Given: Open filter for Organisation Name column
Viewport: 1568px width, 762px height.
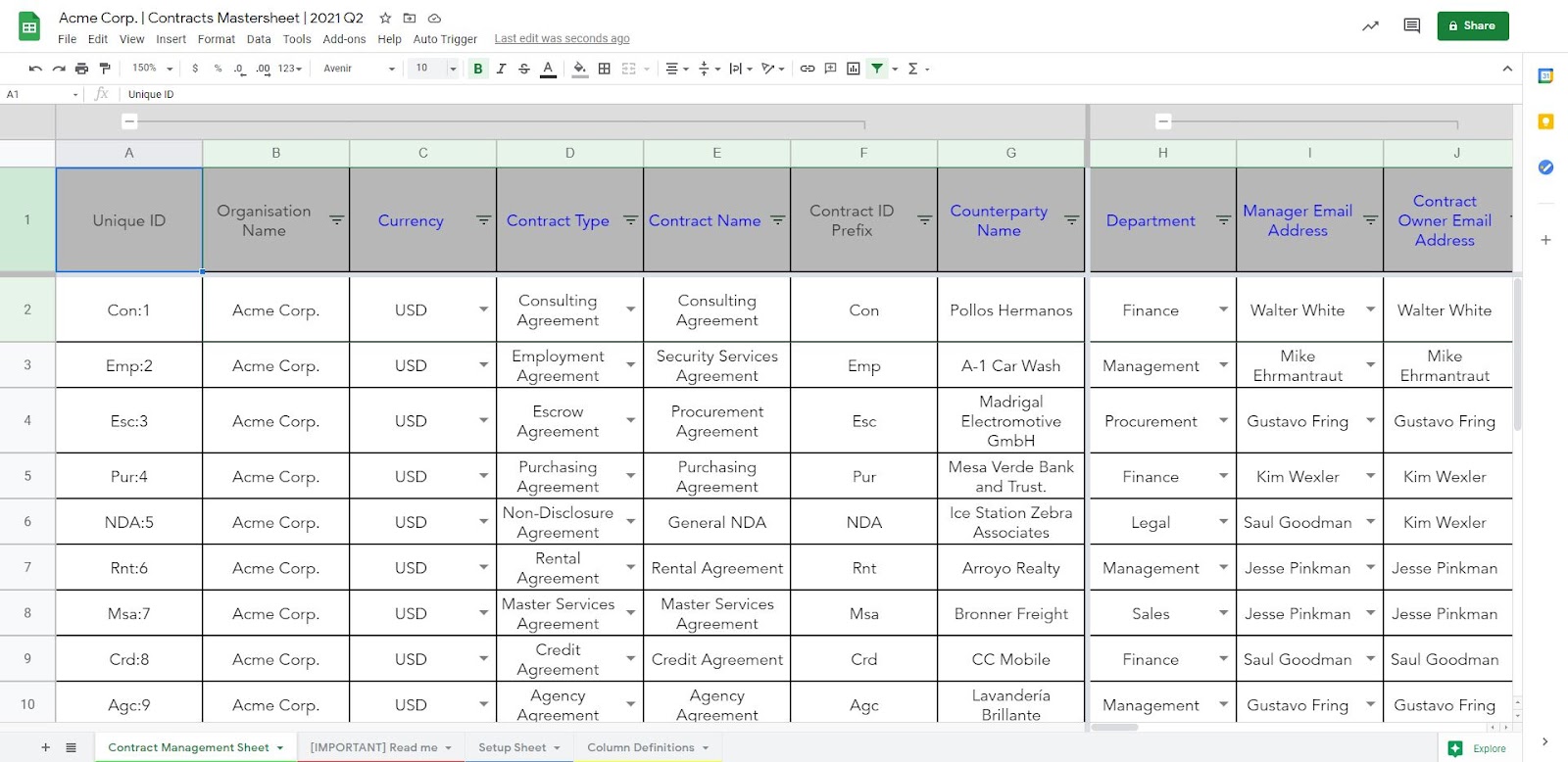Looking at the screenshot, I should point(336,220).
